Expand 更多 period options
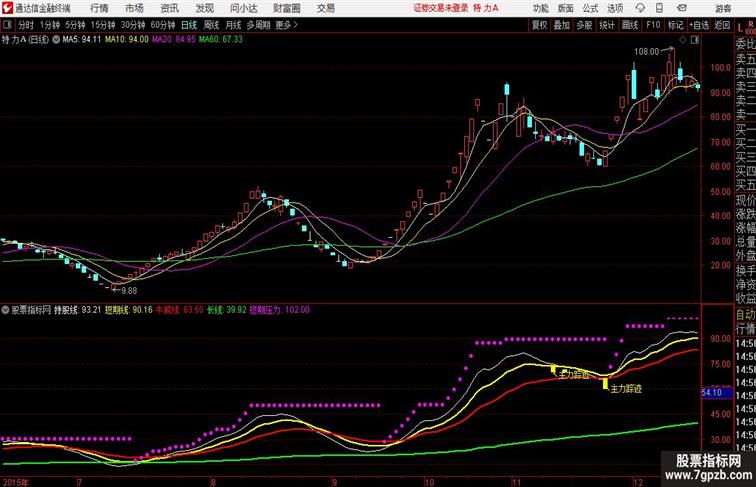This screenshot has height=487, width=756. 287,25
